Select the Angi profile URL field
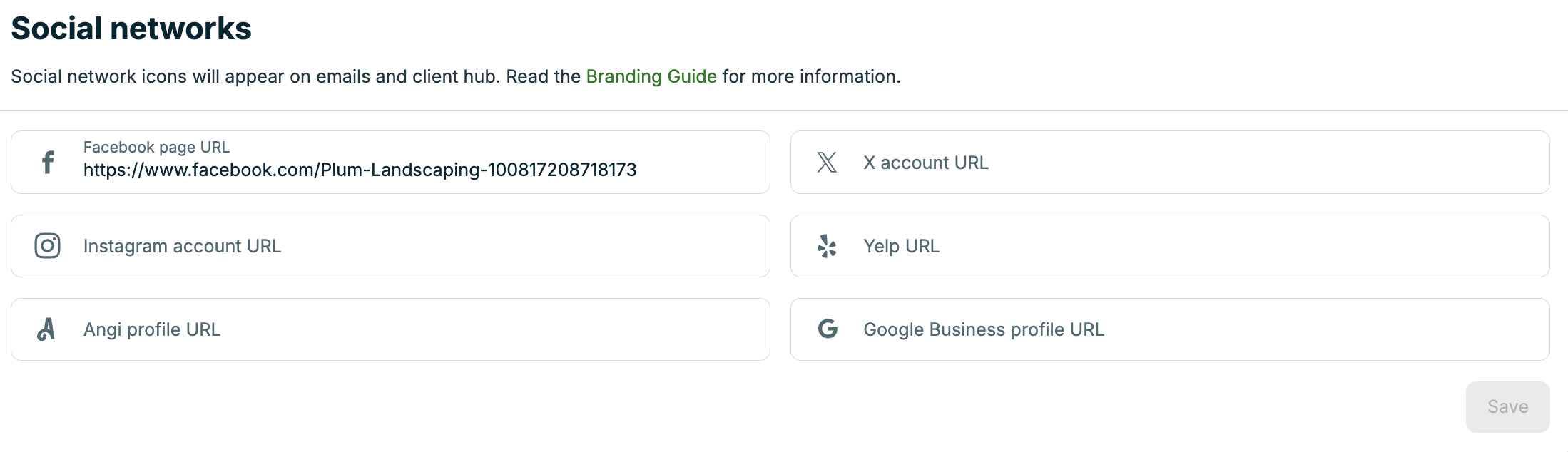 pos(390,329)
